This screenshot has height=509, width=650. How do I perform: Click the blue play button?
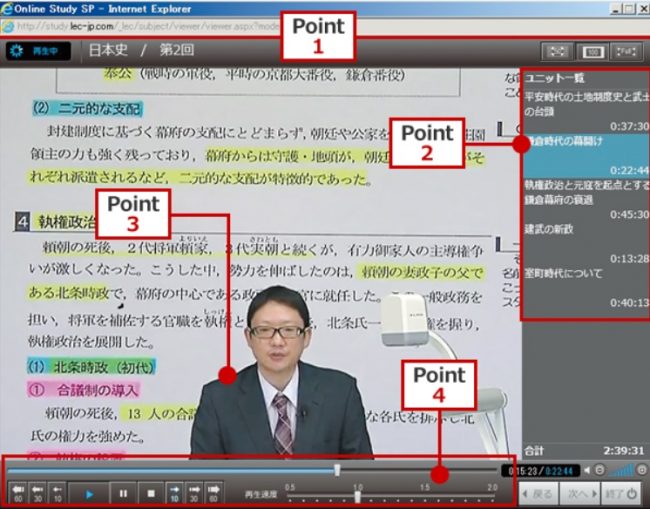(x=89, y=493)
